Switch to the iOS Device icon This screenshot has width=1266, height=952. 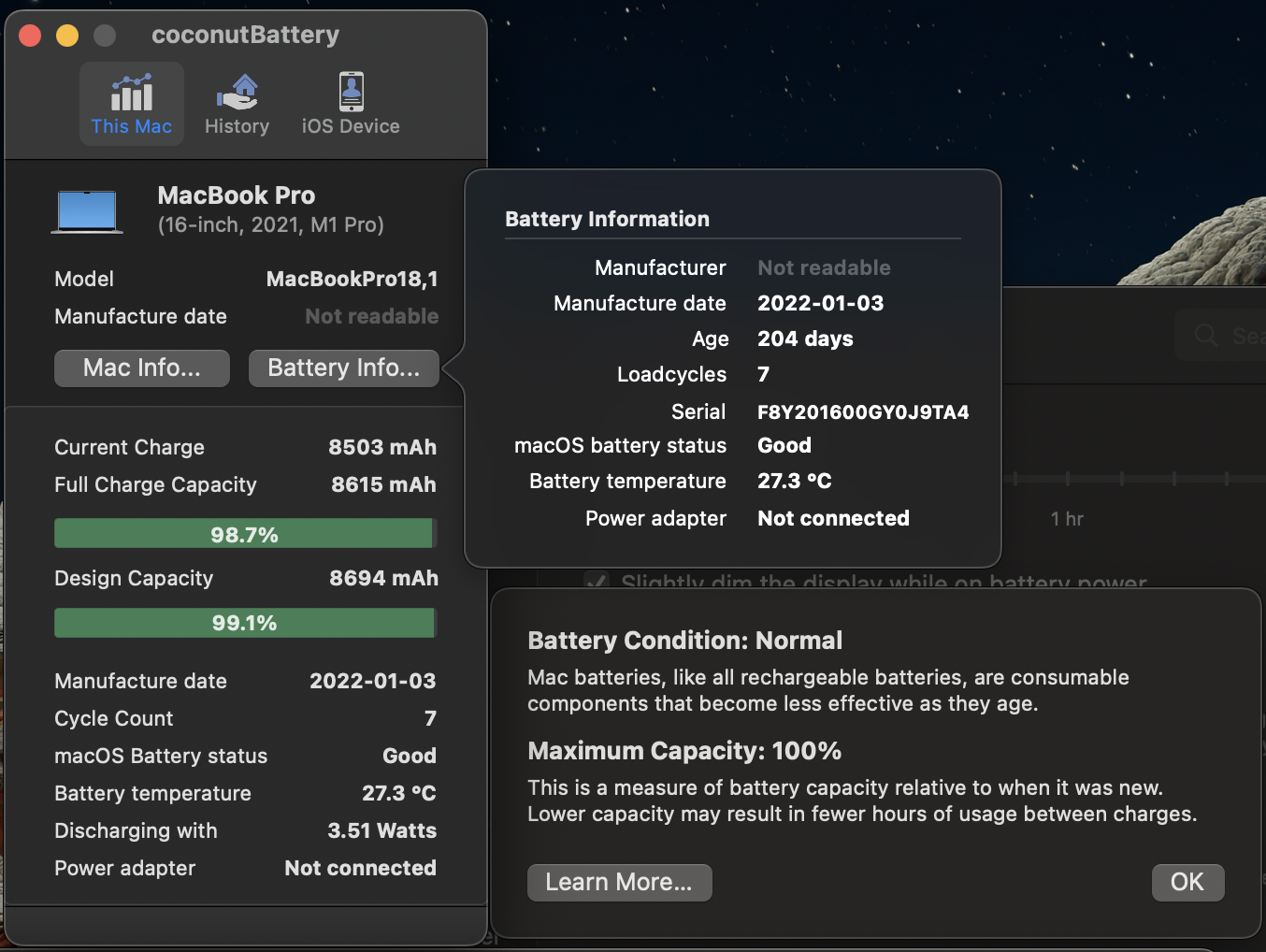(351, 104)
